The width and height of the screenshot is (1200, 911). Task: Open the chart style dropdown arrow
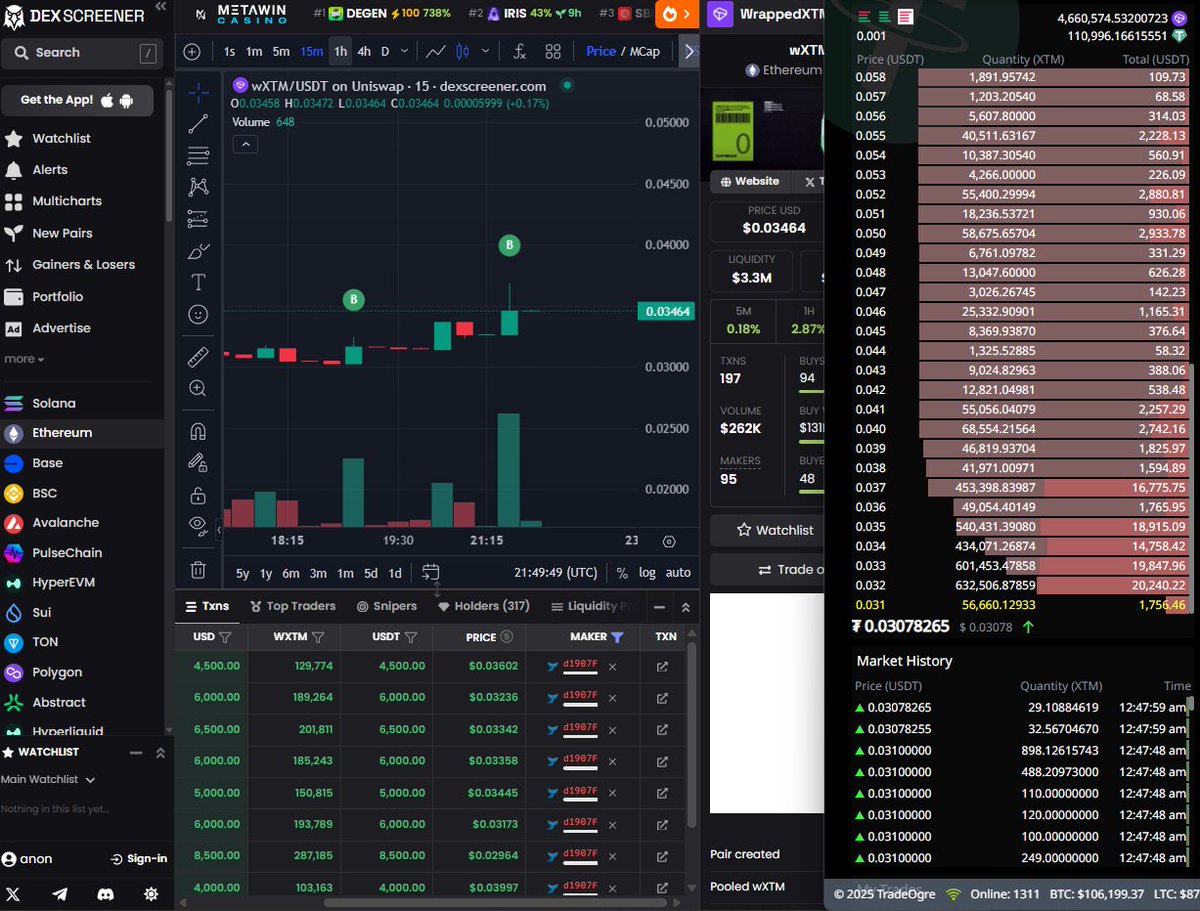pyautogui.click(x=486, y=51)
